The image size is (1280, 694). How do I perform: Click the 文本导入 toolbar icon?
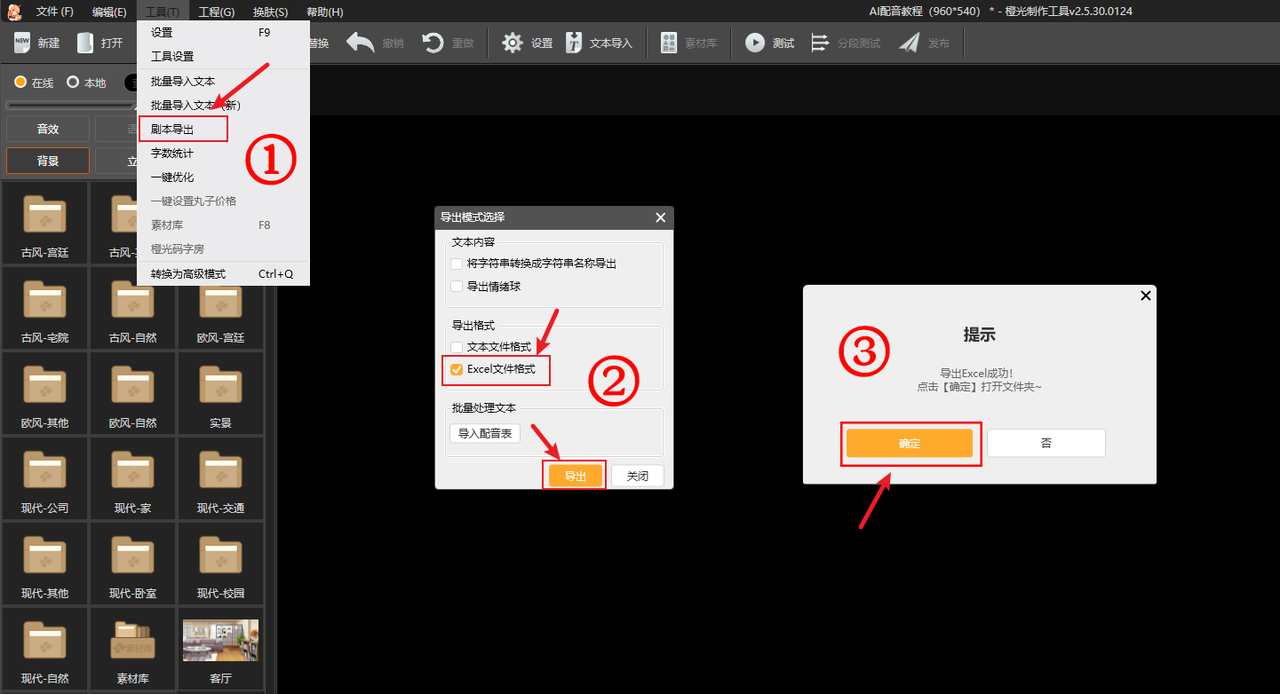pyautogui.click(x=575, y=43)
